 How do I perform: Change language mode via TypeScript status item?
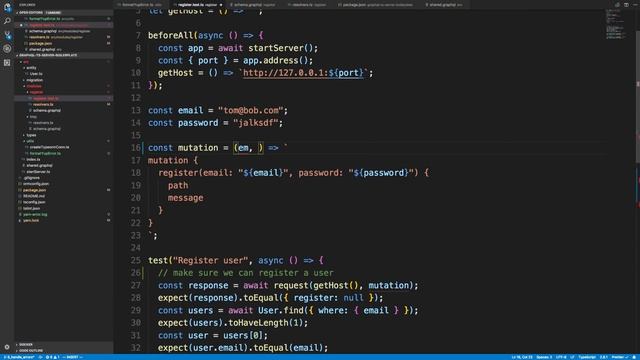587,357
